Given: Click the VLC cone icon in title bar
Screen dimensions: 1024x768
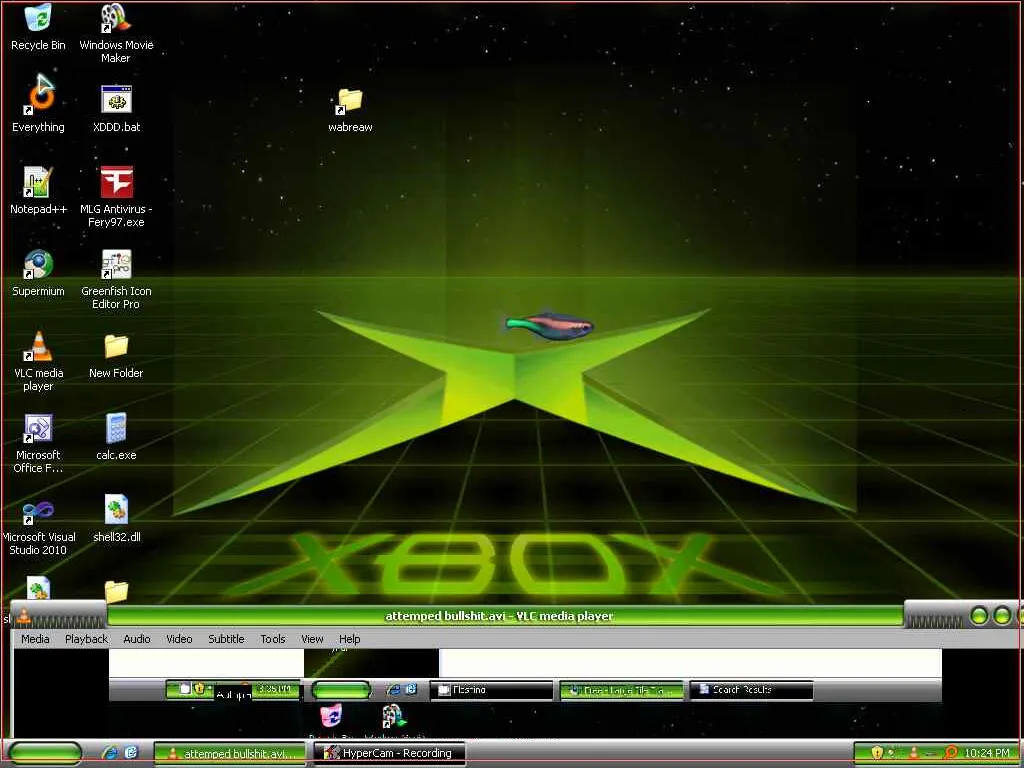Looking at the screenshot, I should point(24,615).
